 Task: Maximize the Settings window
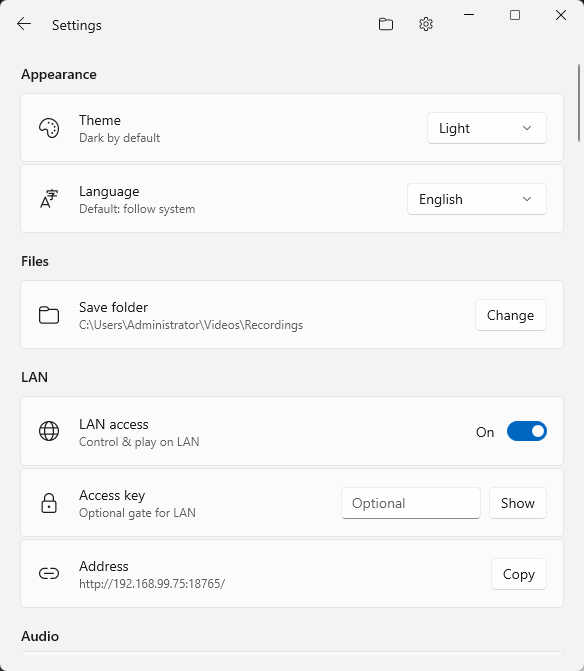(515, 15)
